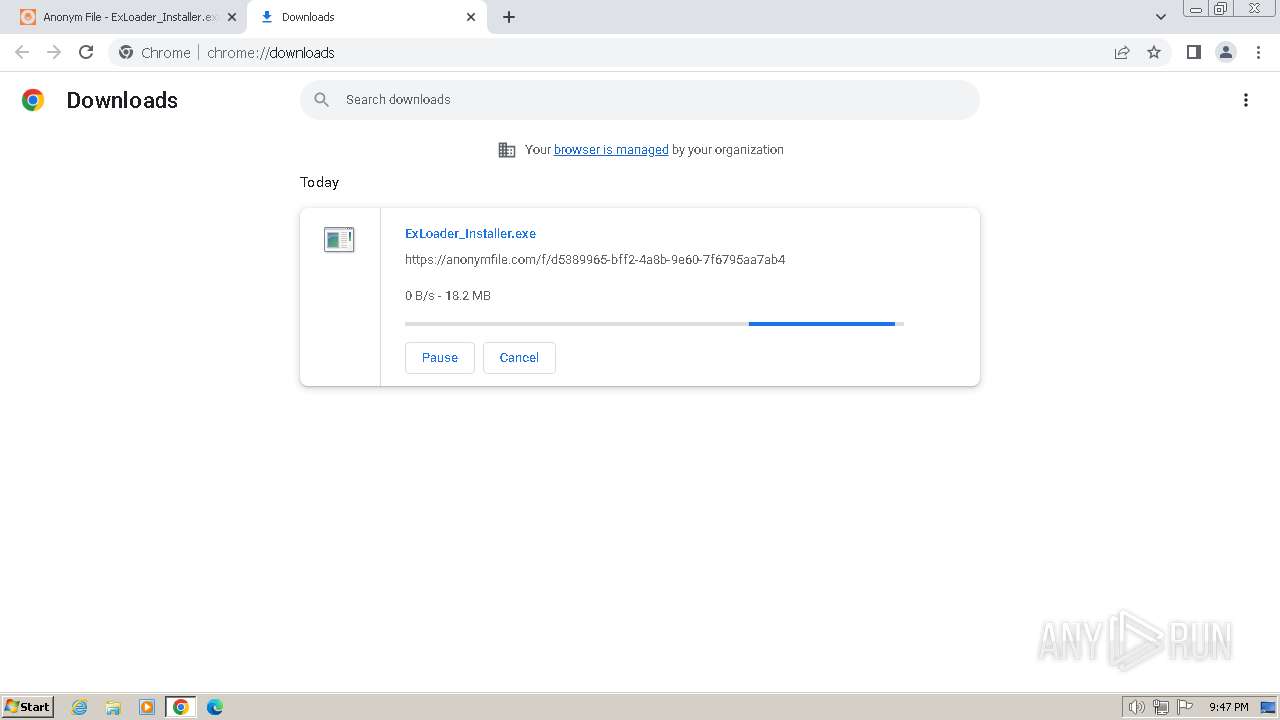Open the ExLoader_Installer.exe file link

click(x=470, y=233)
